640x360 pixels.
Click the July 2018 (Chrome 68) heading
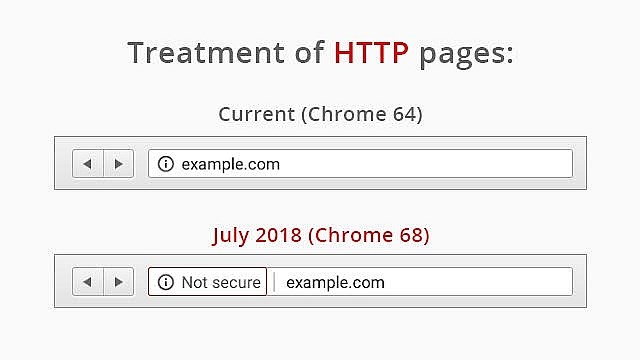(x=321, y=235)
